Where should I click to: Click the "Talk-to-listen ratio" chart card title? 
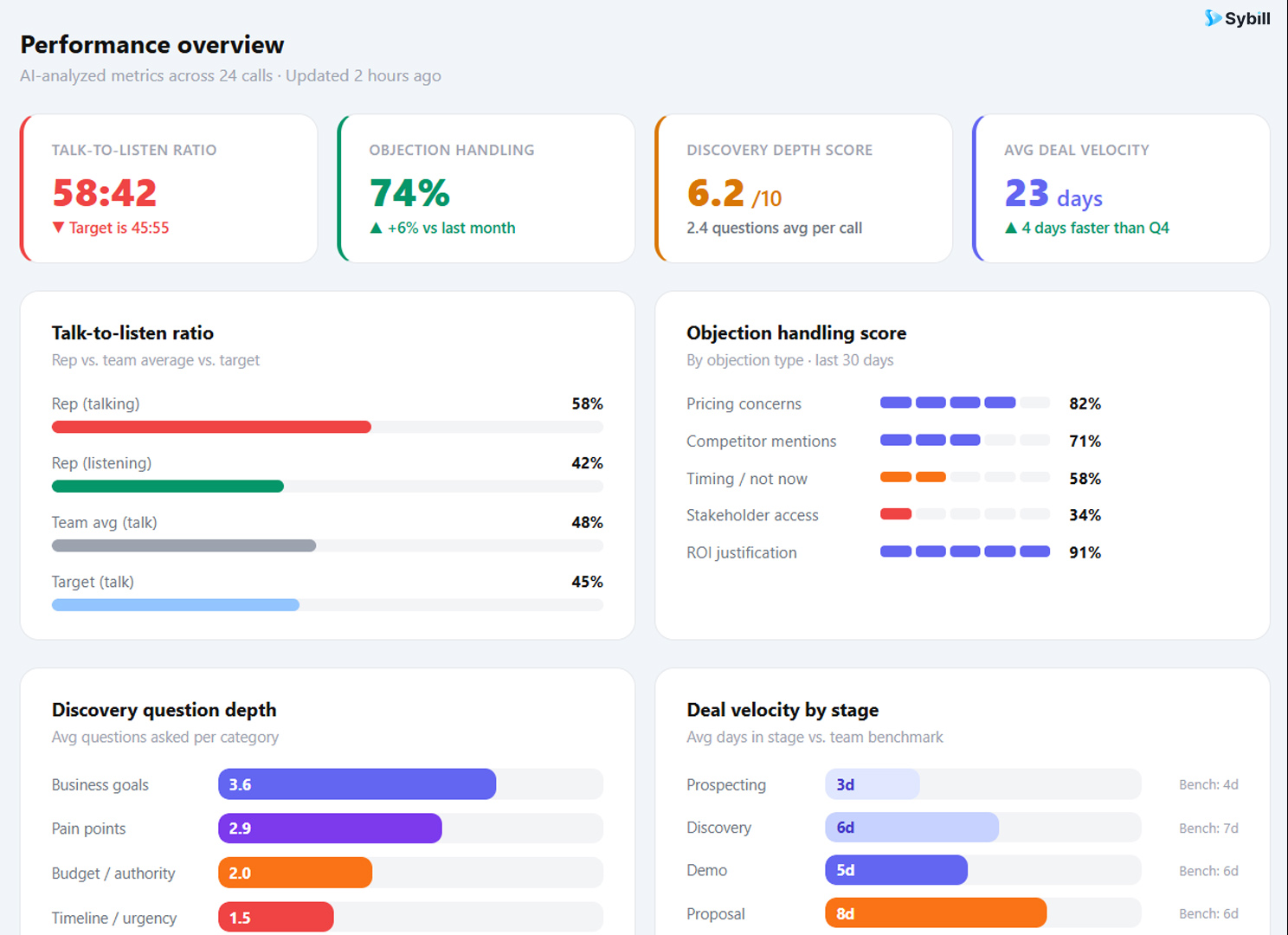[132, 333]
